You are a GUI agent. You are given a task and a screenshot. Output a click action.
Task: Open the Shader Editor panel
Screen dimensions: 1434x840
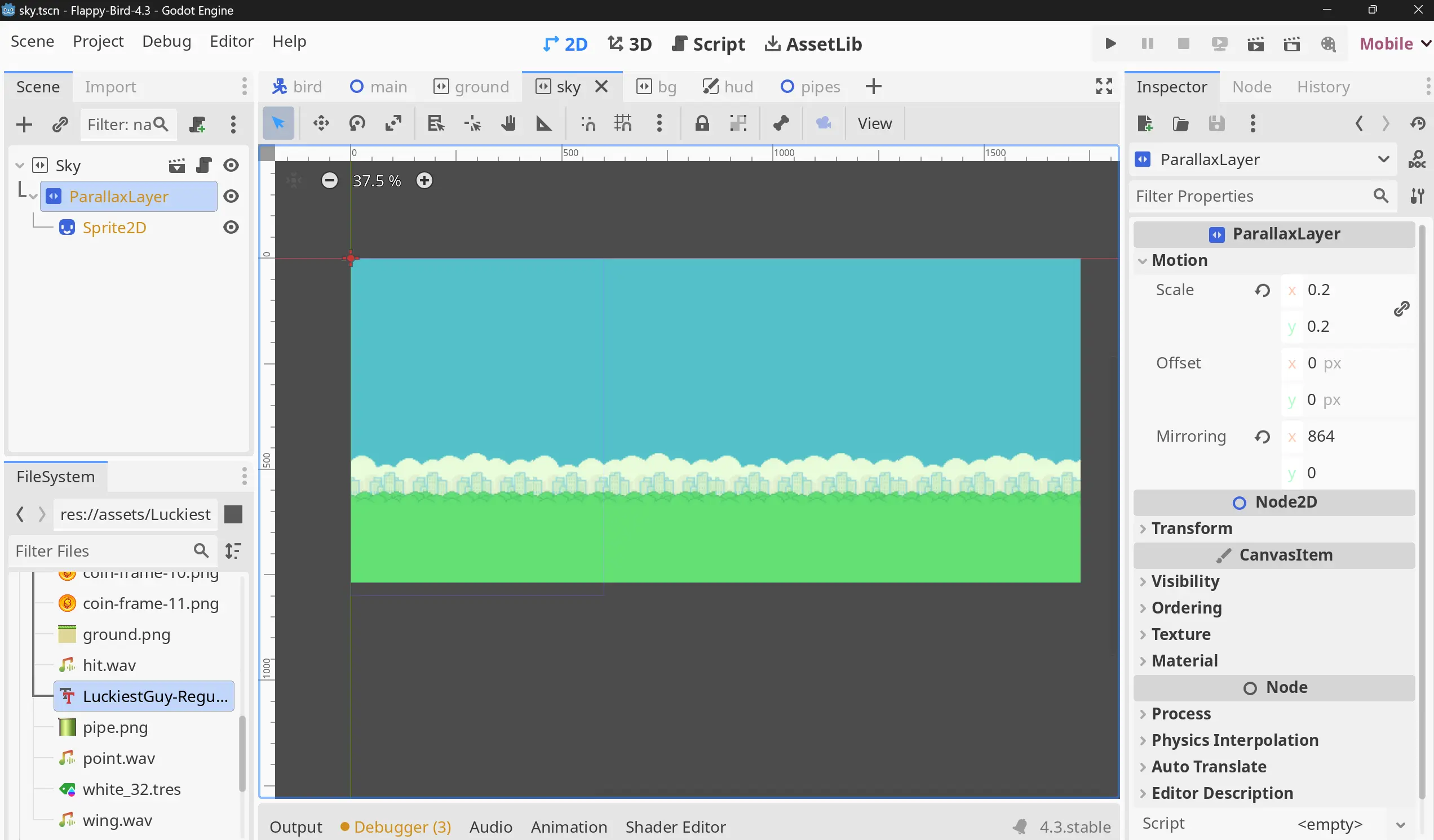click(675, 827)
